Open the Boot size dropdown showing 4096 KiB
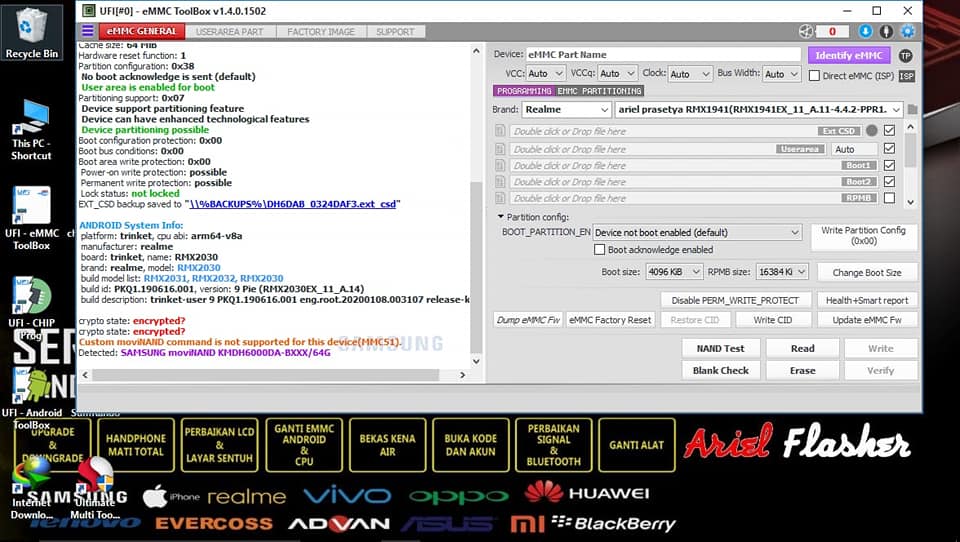This screenshot has width=960, height=542. 674,272
